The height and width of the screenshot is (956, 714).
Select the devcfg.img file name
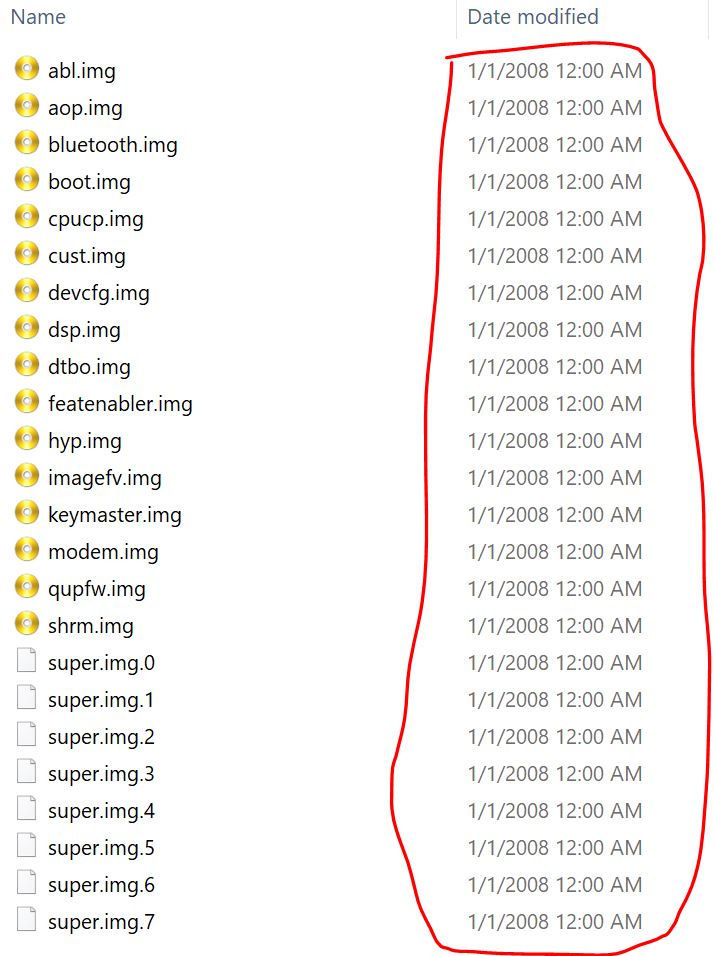tap(99, 293)
